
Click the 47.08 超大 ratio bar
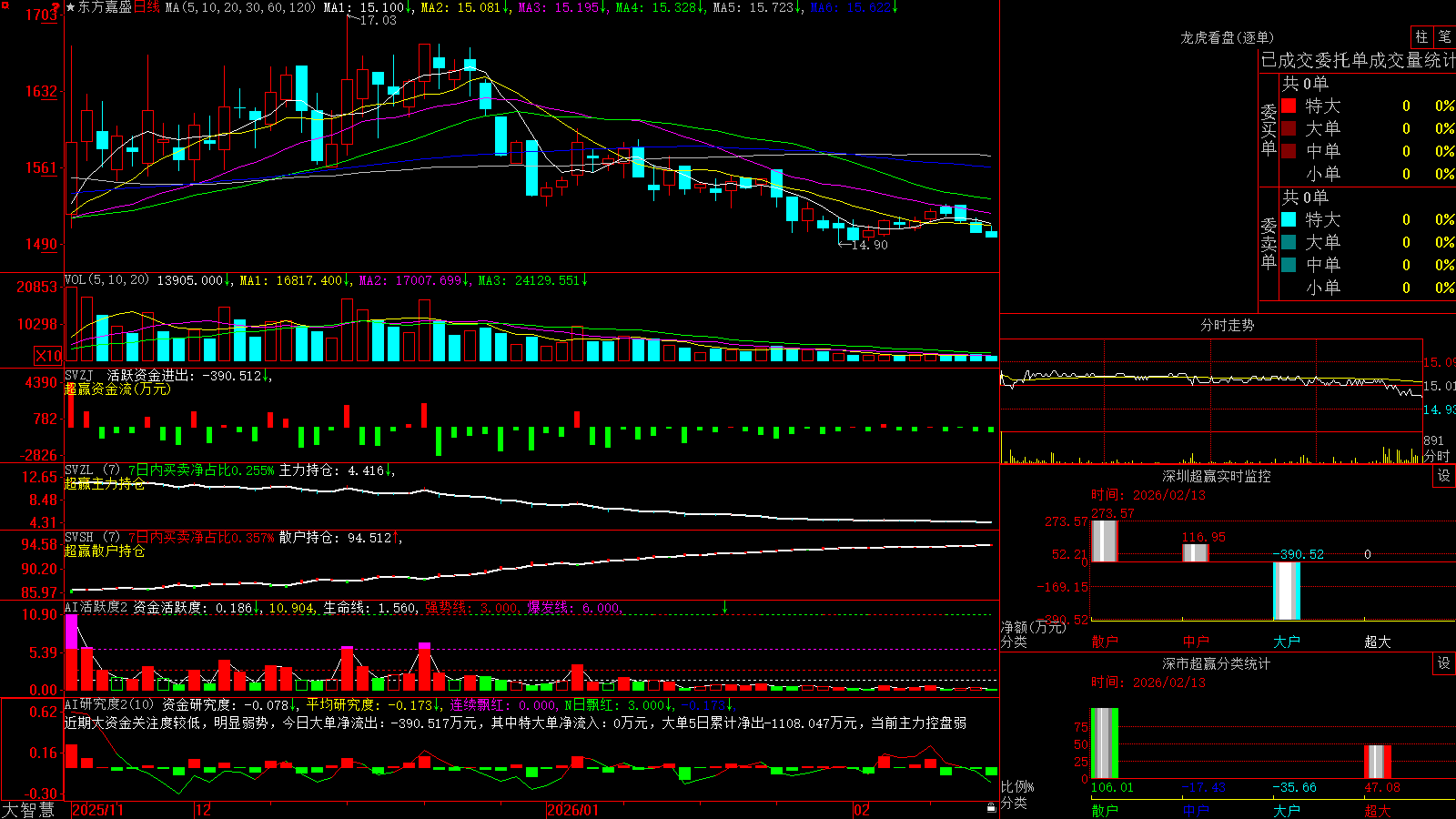1377,762
